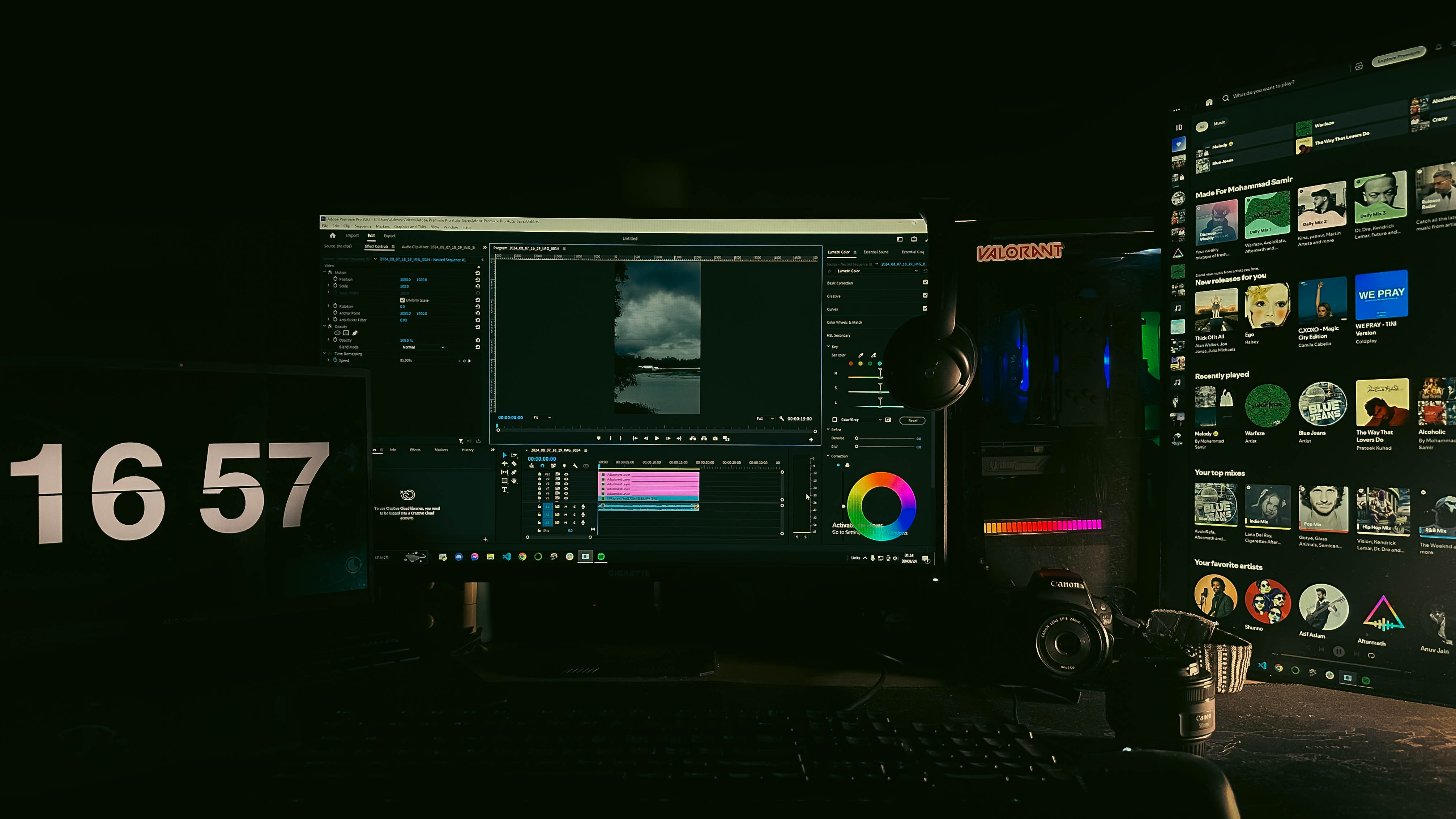Select the Razor tool in timeline toolbox
Viewport: 1456px width, 819px height.
point(514,464)
